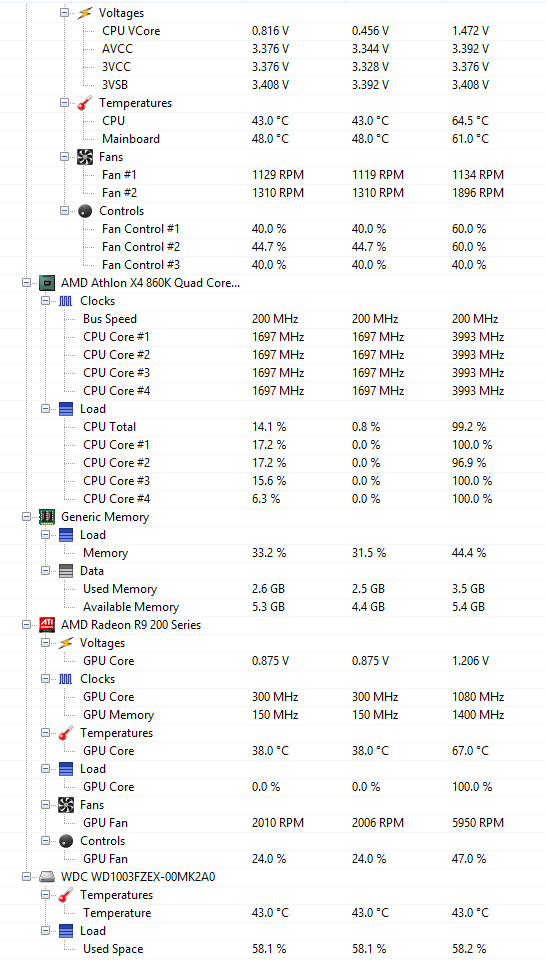Click the GPU Fans fan icon
547x961 pixels.
pyautogui.click(x=66, y=805)
